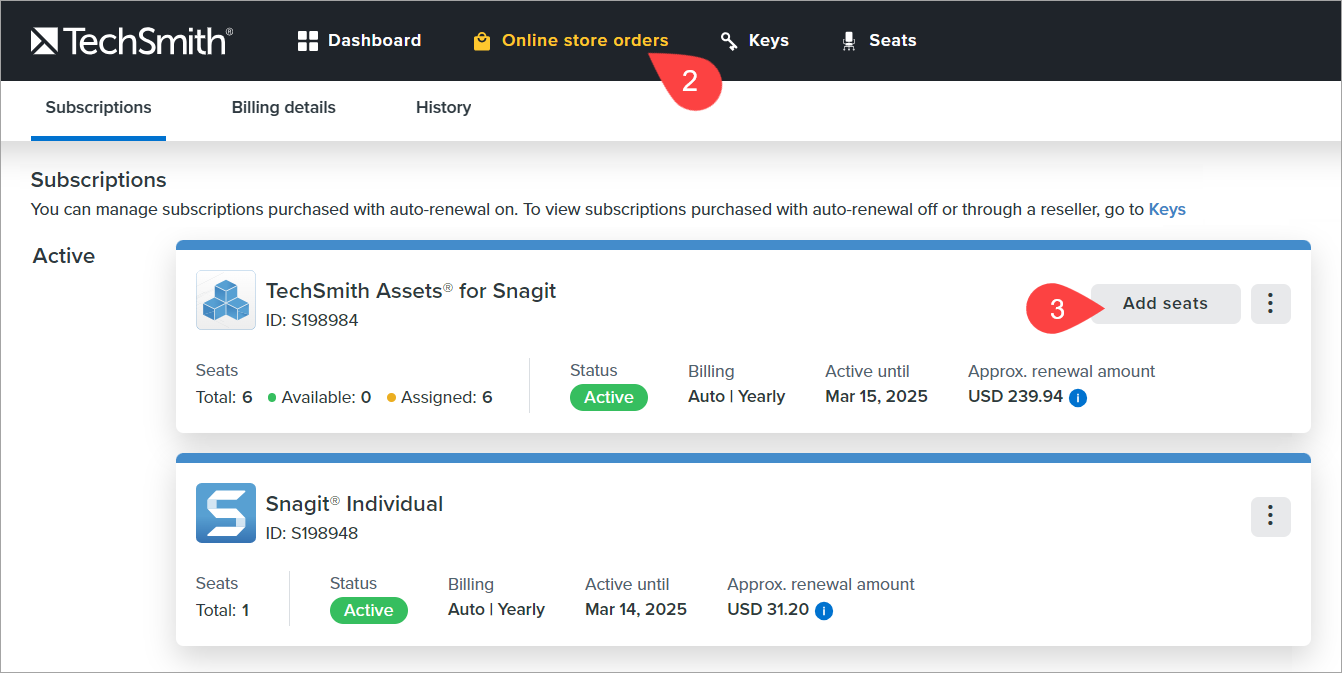
Task: Switch to the Subscriptions tab
Action: click(99, 108)
